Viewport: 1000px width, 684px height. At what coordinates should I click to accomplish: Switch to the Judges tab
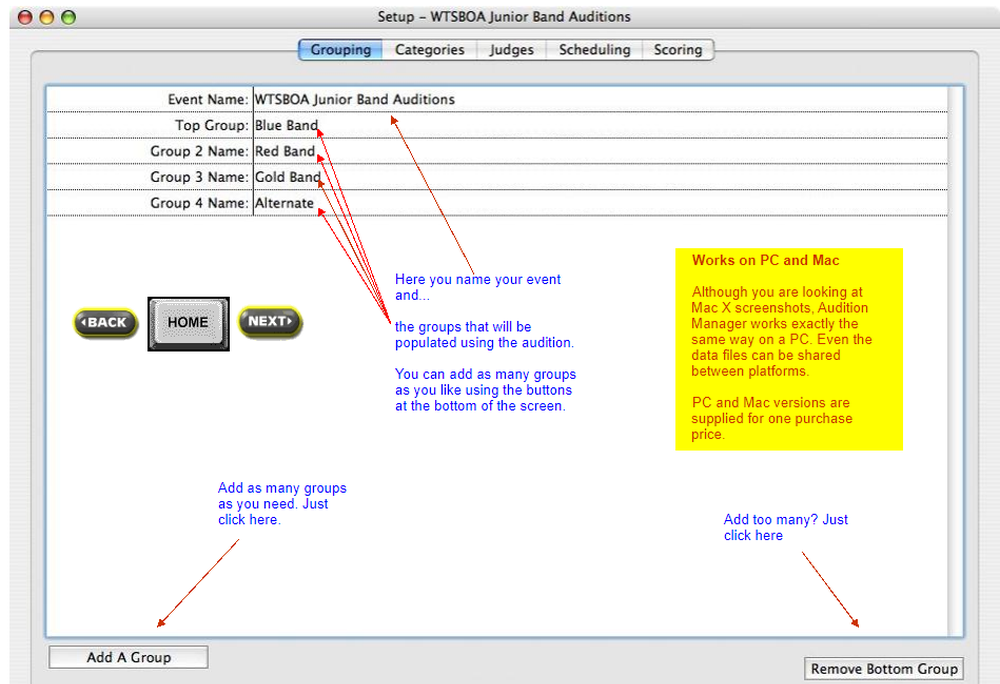click(x=511, y=49)
